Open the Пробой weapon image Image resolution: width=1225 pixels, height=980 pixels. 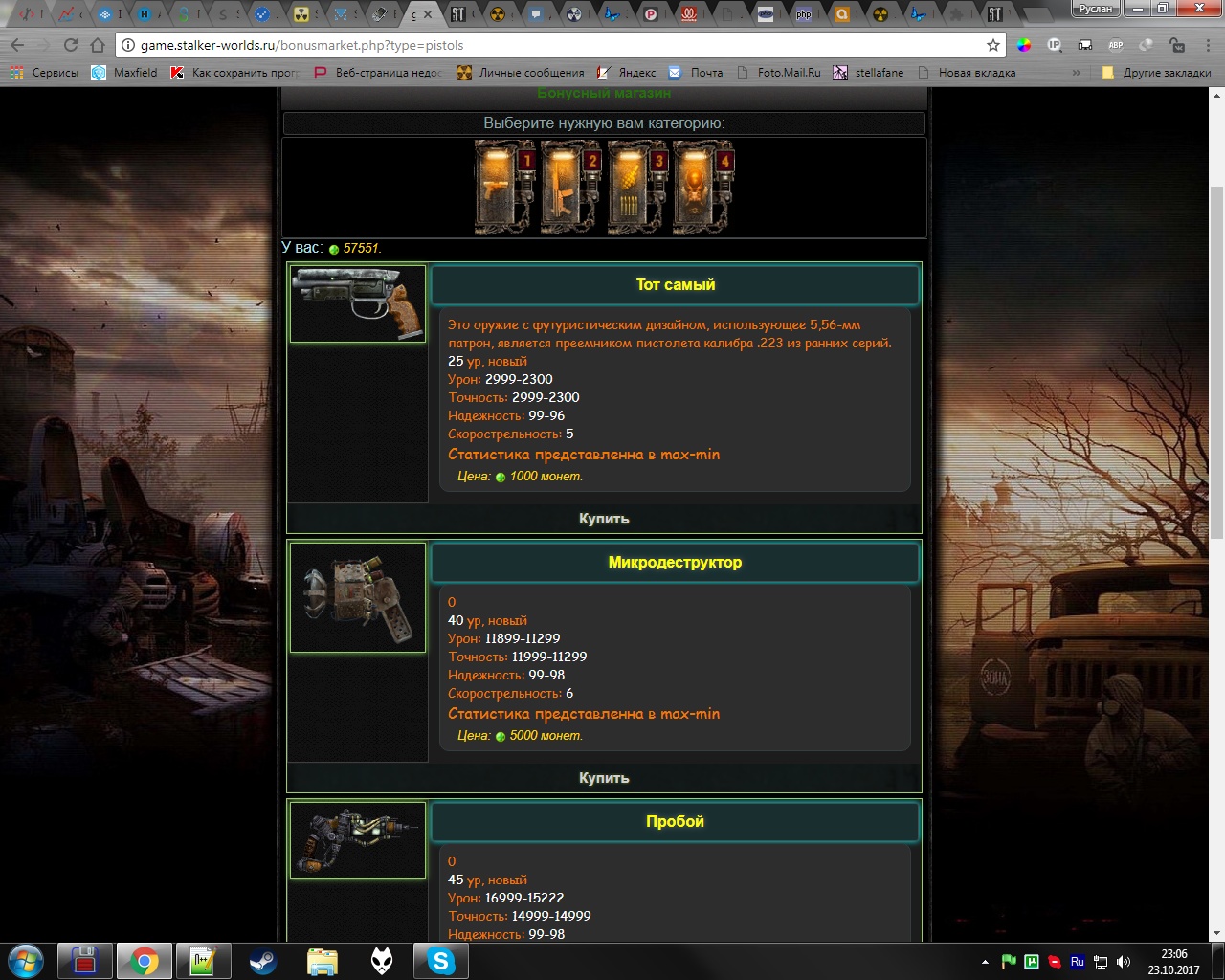pos(358,840)
